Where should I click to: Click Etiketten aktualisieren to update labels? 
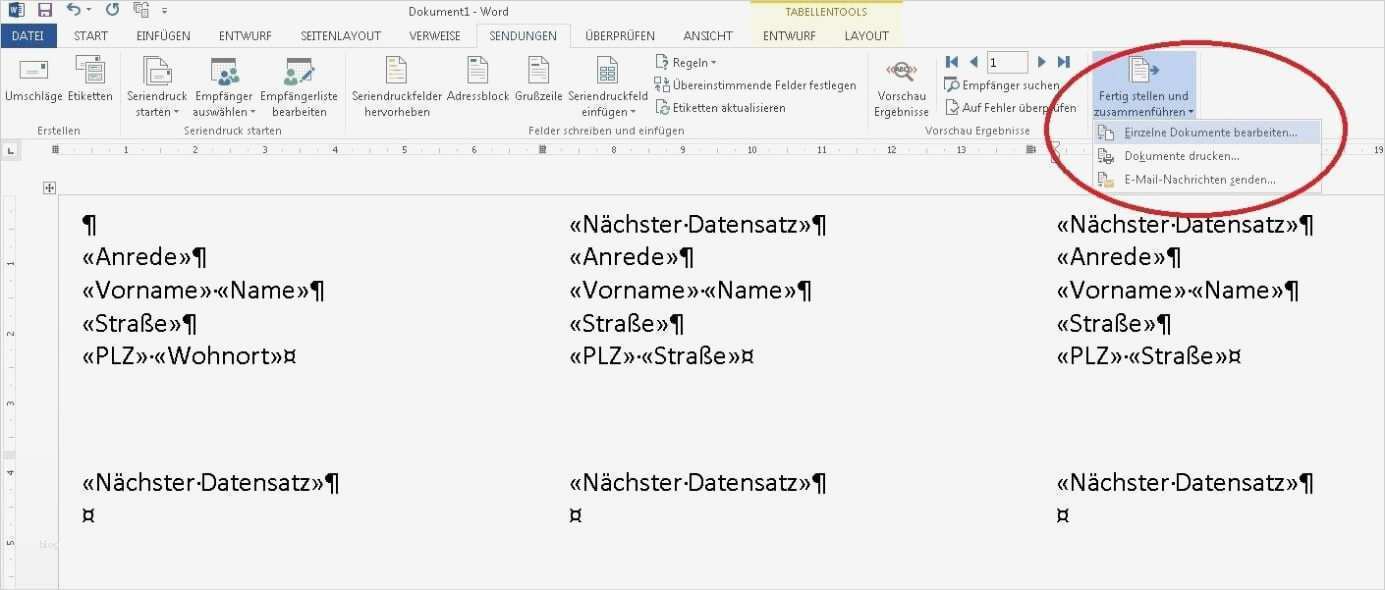coord(720,107)
